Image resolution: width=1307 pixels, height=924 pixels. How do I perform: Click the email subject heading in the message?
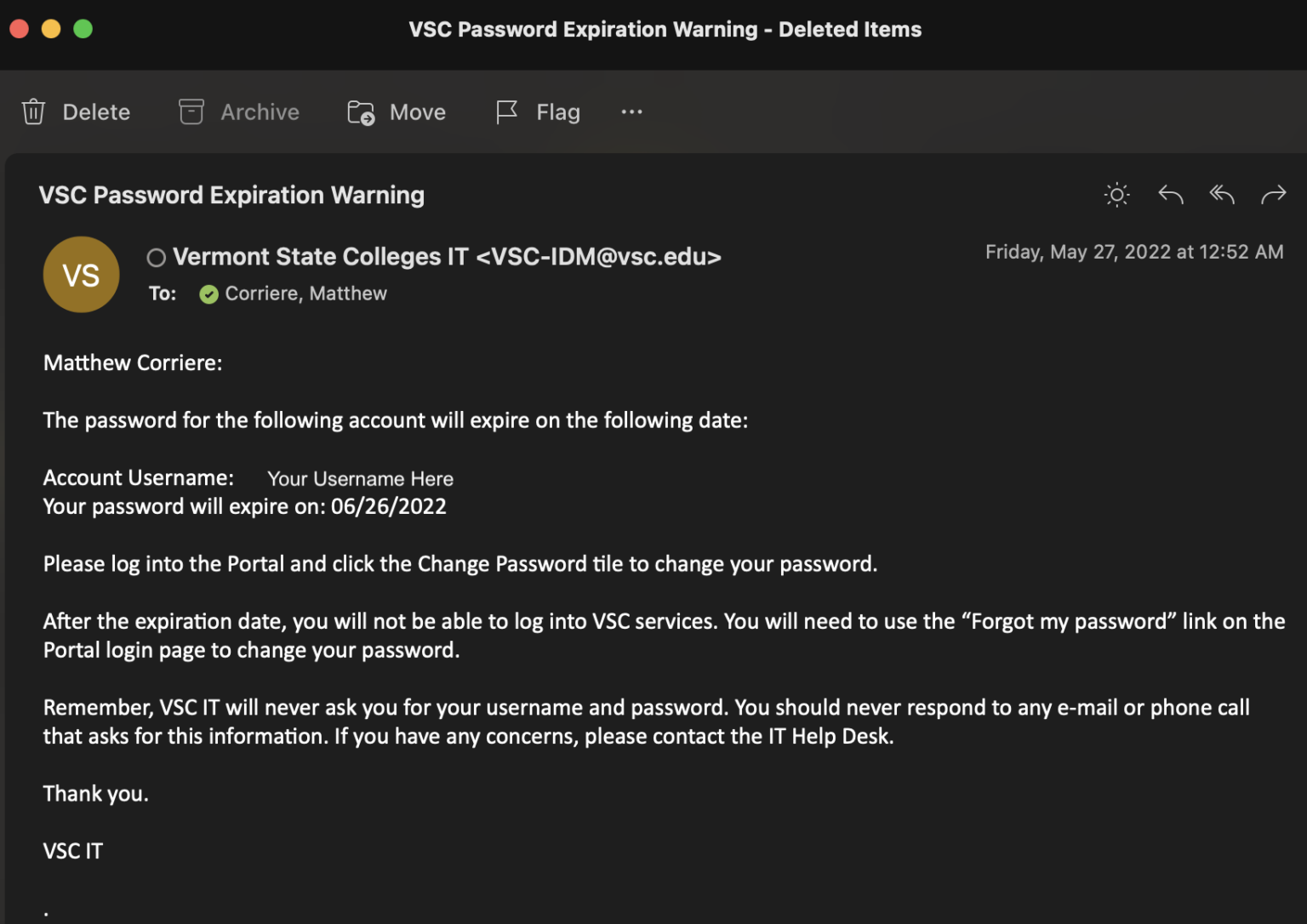click(x=231, y=195)
